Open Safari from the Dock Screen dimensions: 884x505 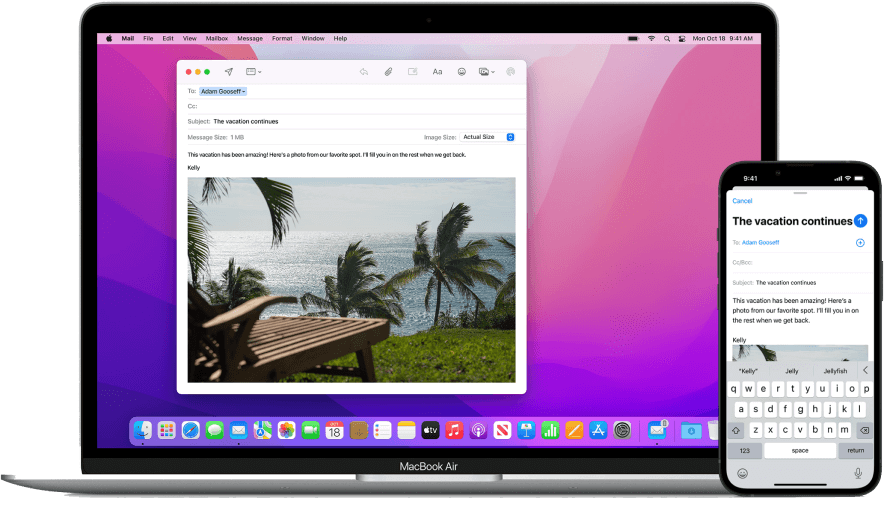pyautogui.click(x=191, y=430)
